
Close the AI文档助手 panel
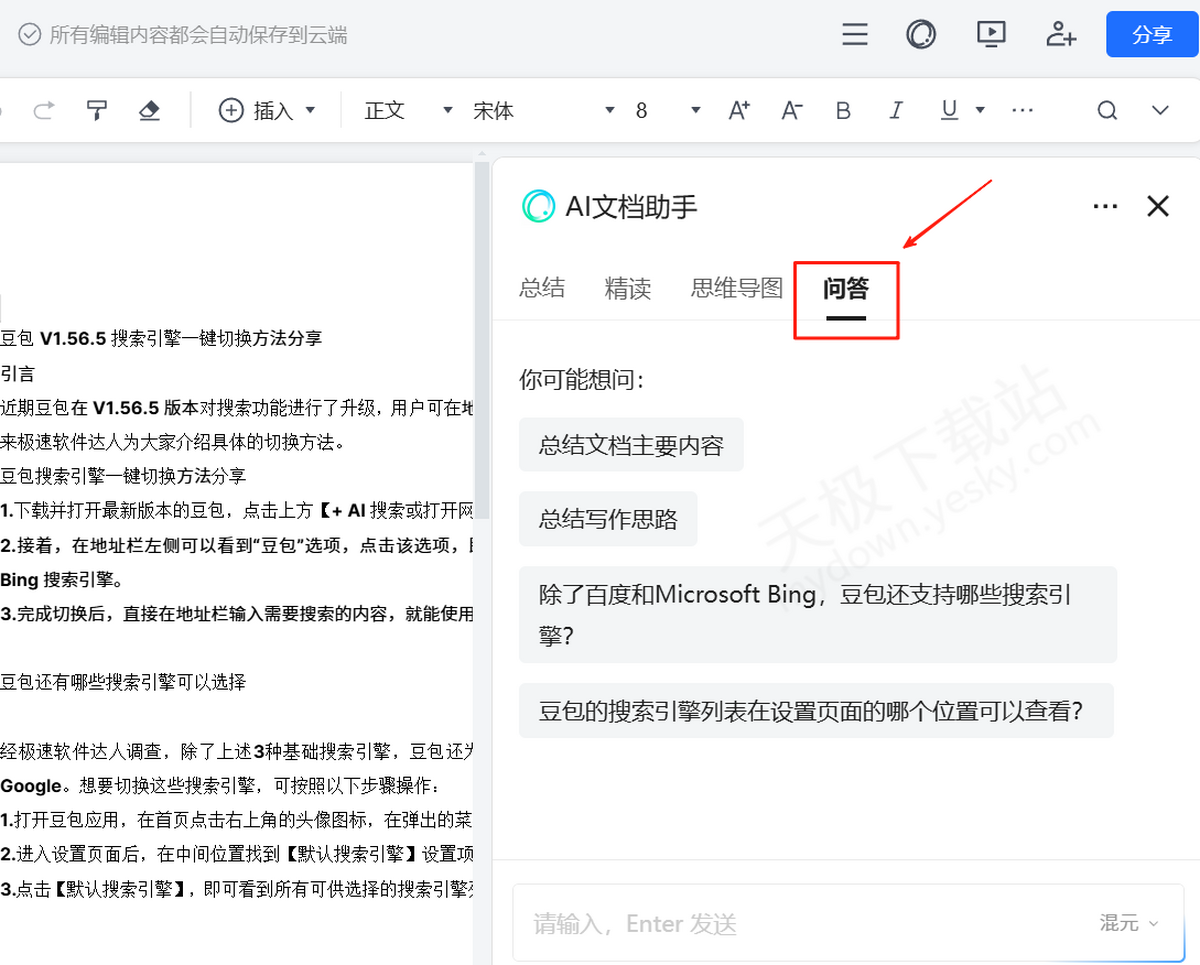tap(1158, 206)
